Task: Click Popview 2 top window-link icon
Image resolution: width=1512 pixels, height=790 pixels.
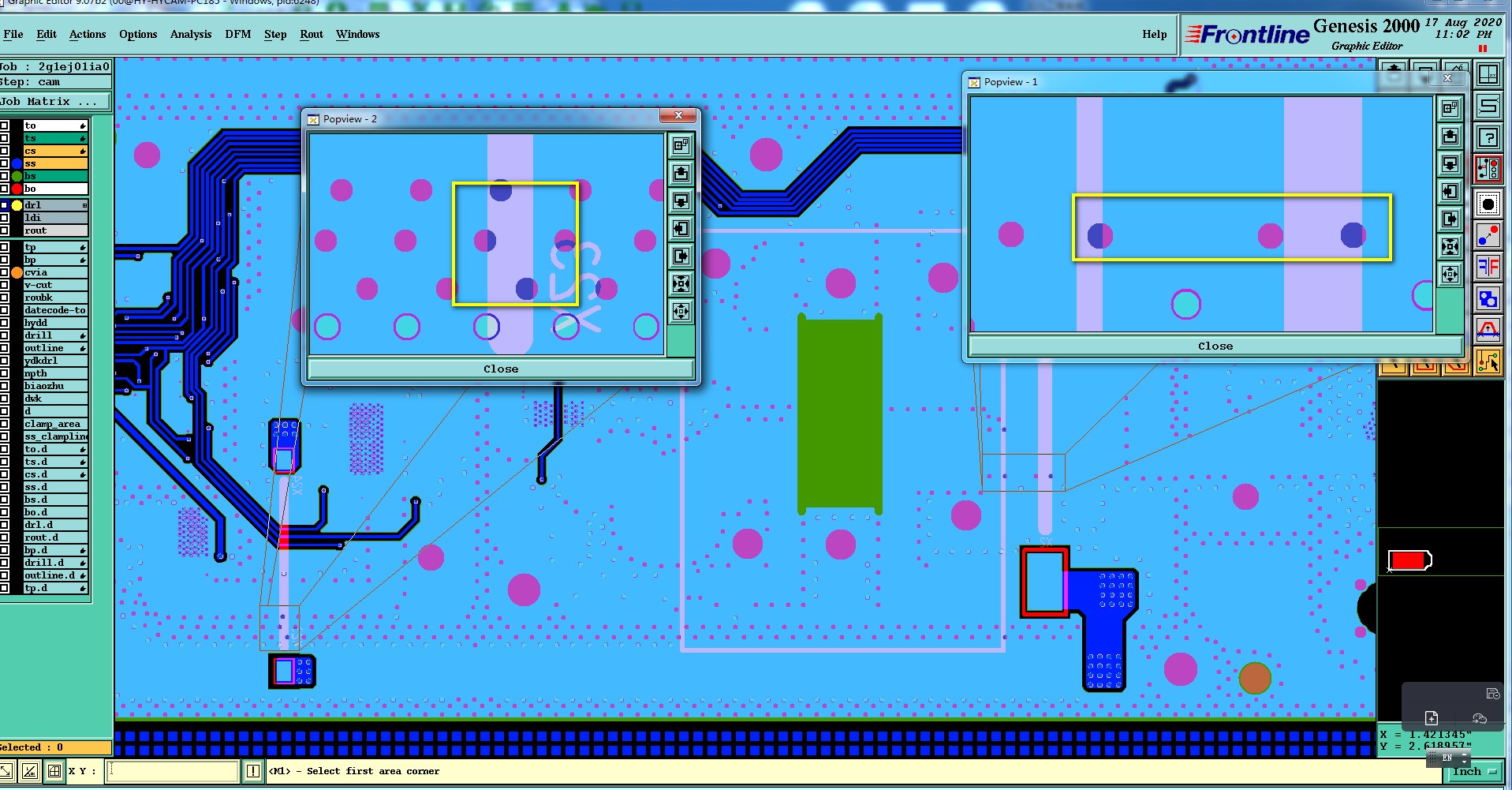Action: [x=681, y=145]
